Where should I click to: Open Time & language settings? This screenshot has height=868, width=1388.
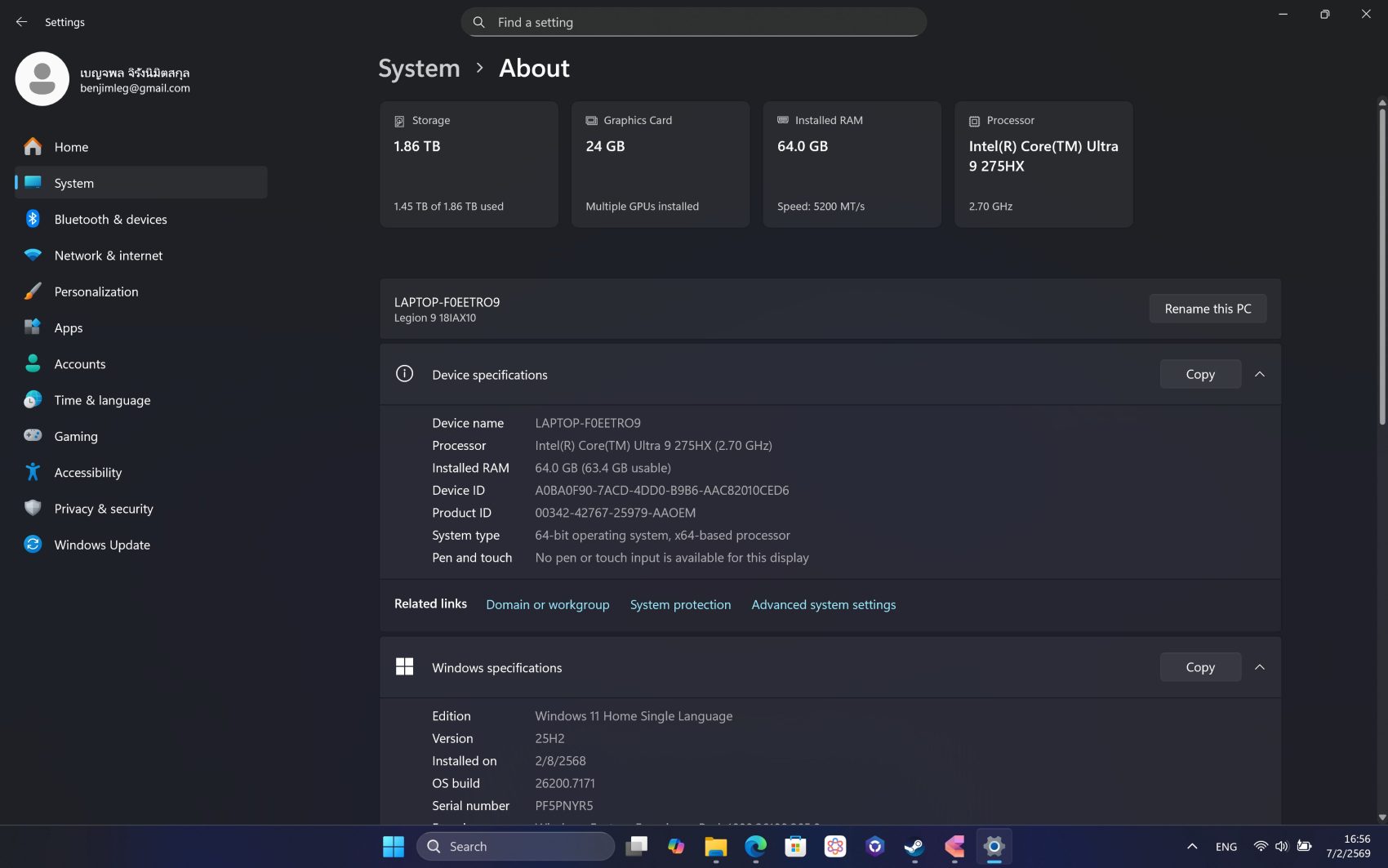click(140, 400)
